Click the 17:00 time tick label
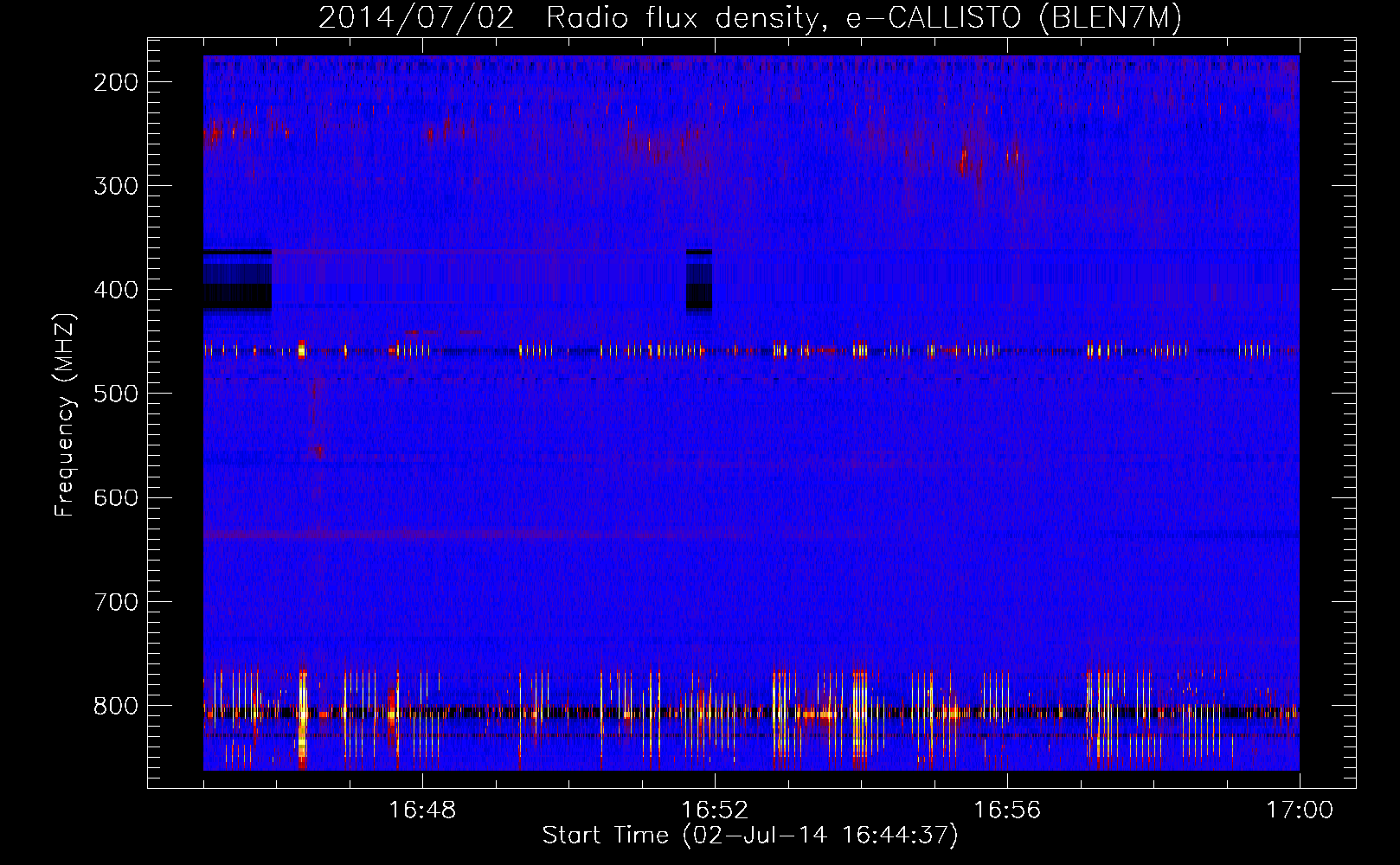 (x=1300, y=810)
